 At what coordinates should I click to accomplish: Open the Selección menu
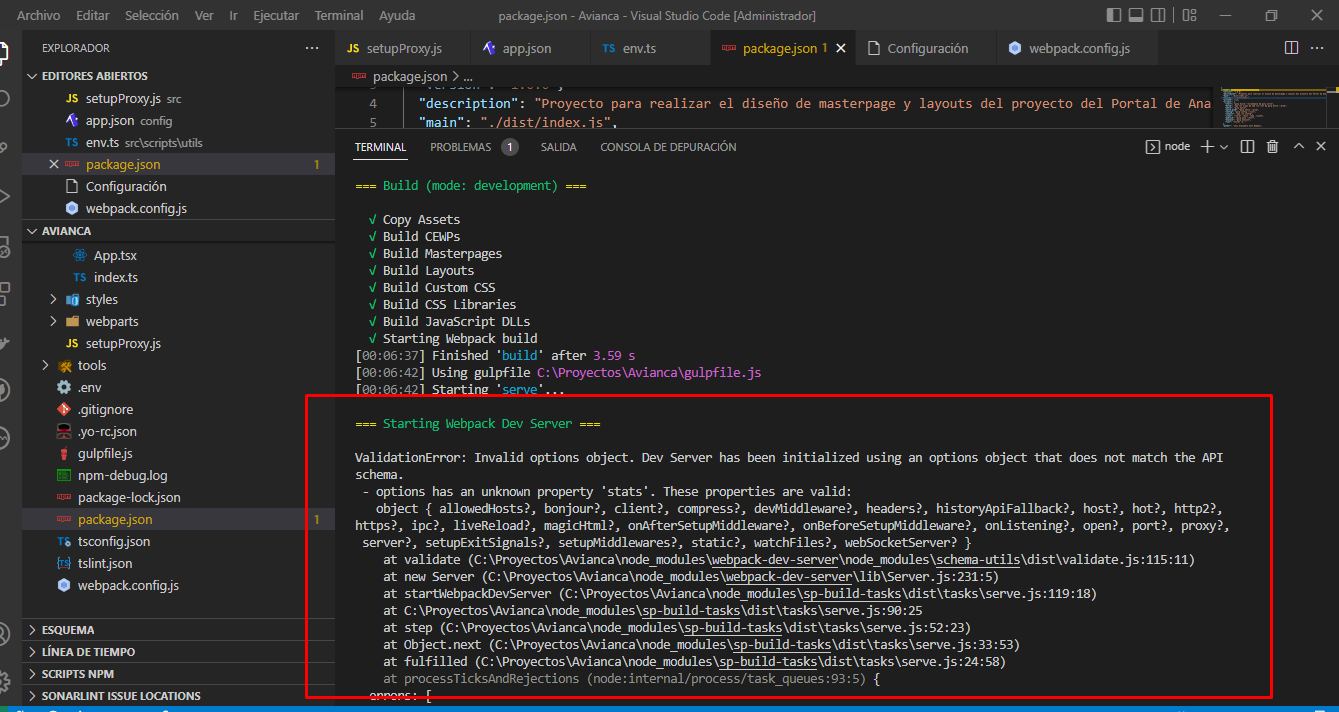152,16
